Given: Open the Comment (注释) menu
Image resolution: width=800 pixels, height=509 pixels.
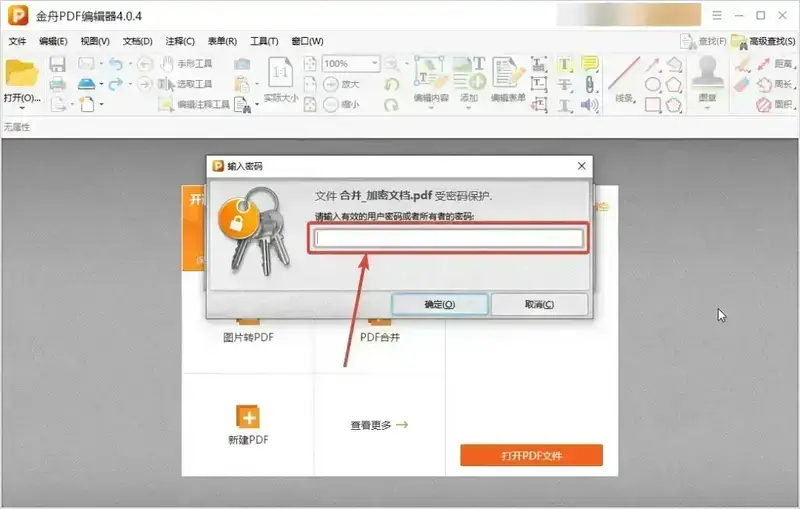Looking at the screenshot, I should [180, 41].
